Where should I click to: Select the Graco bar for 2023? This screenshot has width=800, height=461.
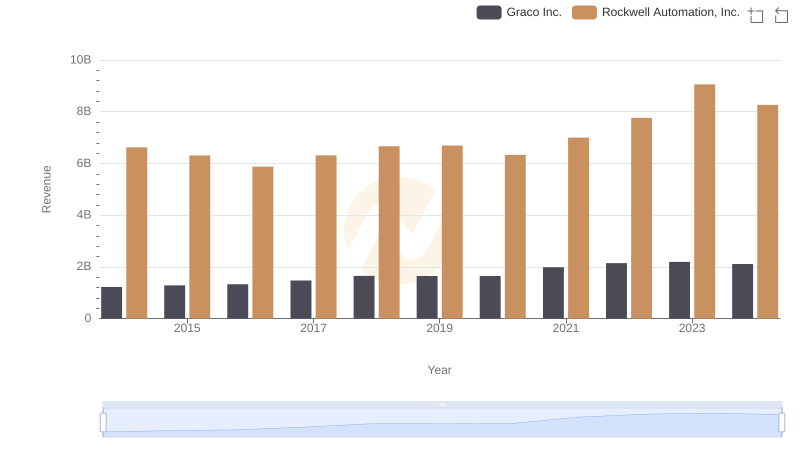click(680, 290)
